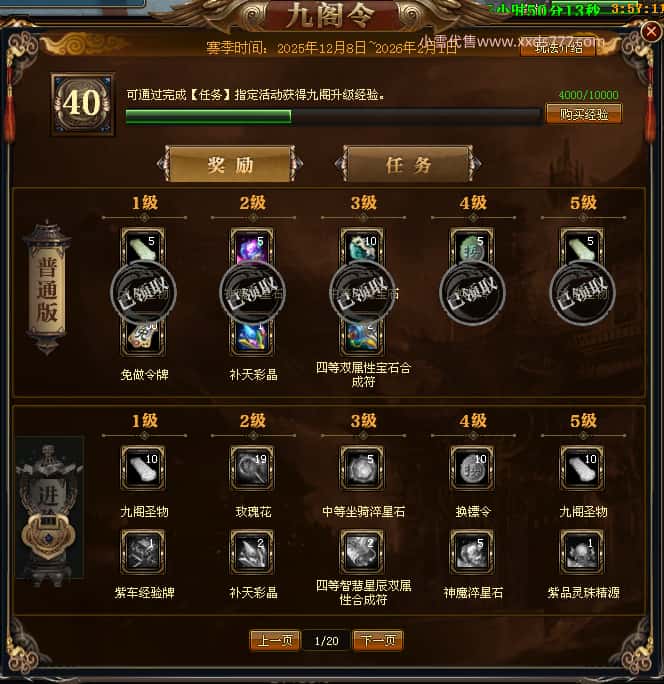Select the 玫瑰花 reward icon
Viewport: 664px width, 684px height.
pyautogui.click(x=253, y=468)
